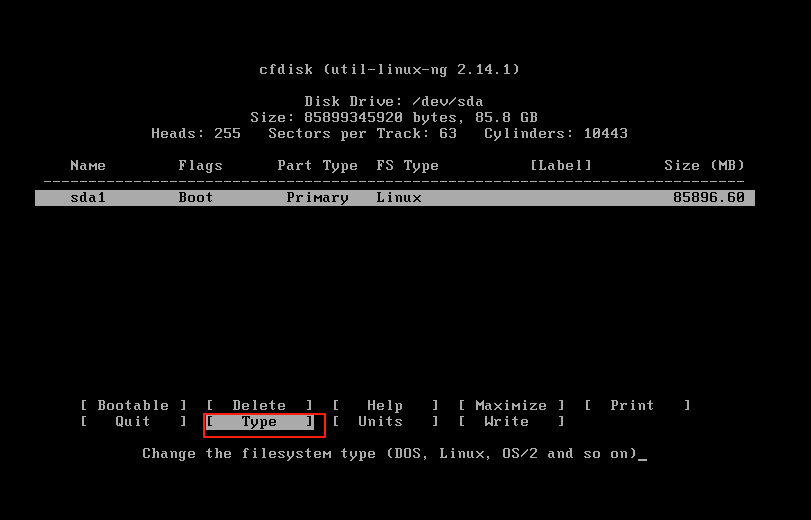811x520 pixels.
Task: Select the sda1 partition row
Action: tap(395, 198)
